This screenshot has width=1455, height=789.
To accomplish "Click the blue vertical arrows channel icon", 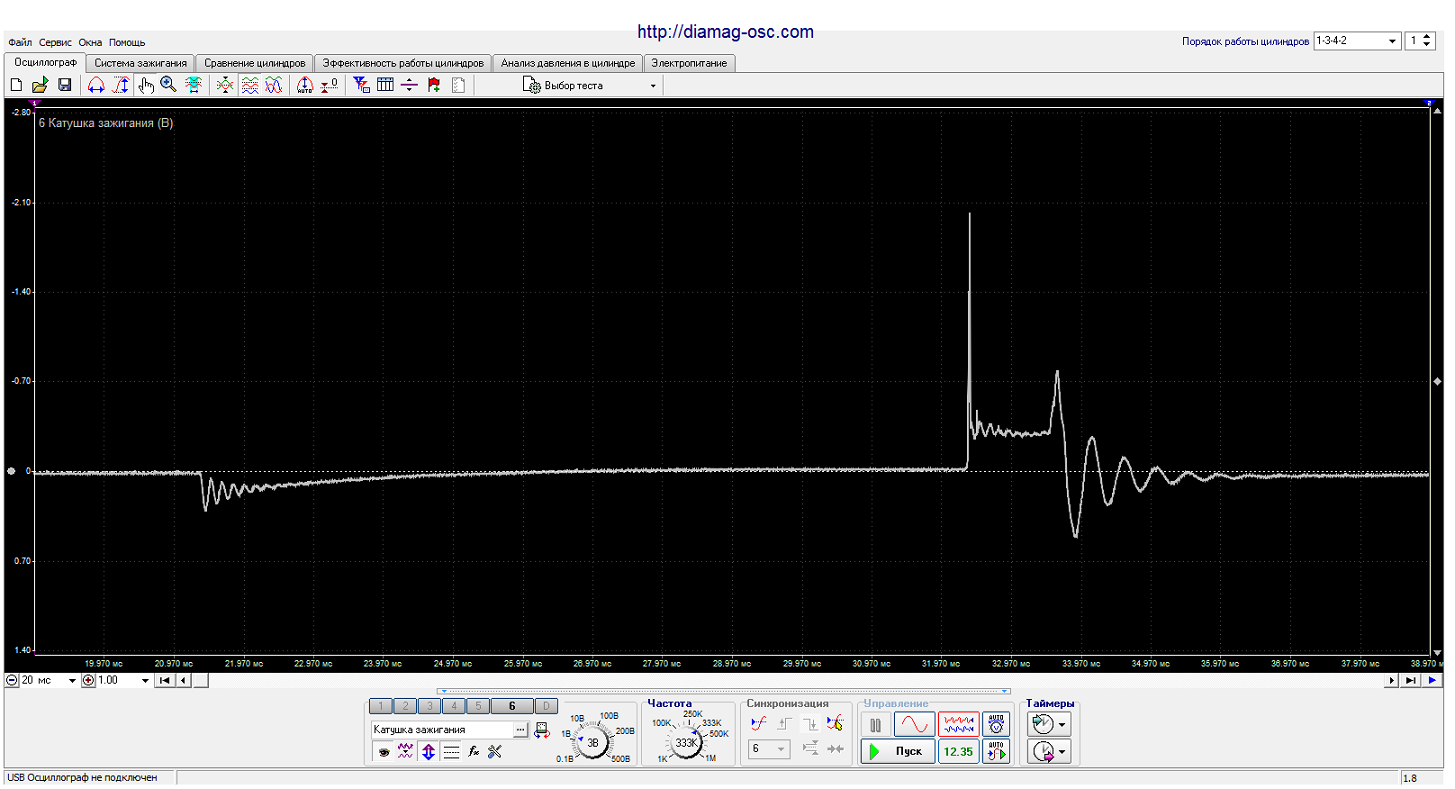I will point(428,752).
